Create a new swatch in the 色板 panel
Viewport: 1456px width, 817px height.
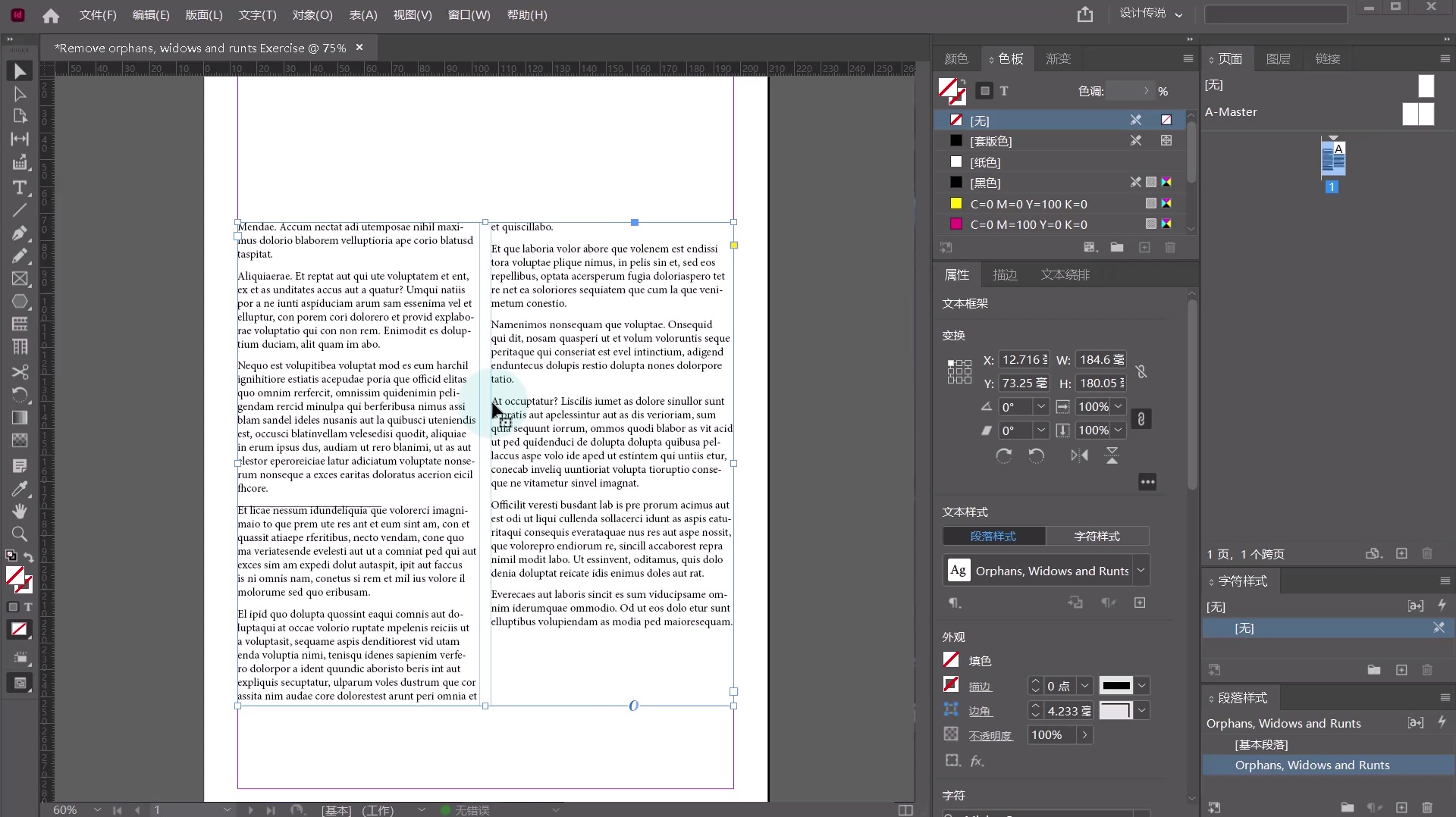tap(1144, 247)
